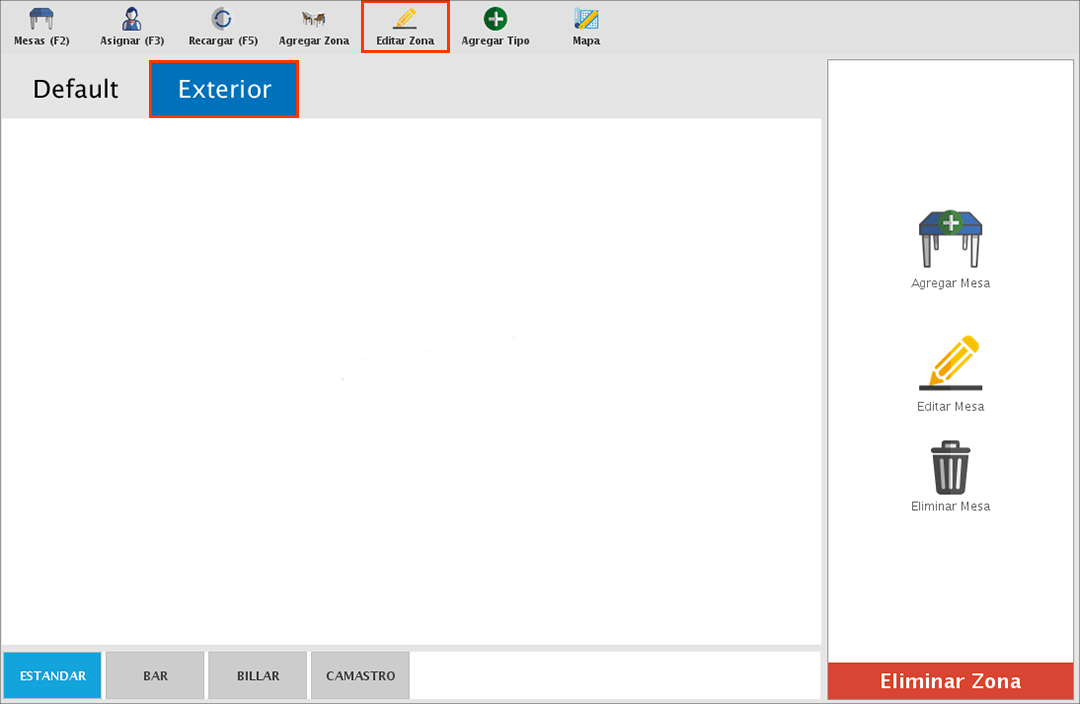The image size is (1080, 704).
Task: Click the Eliminar Mesa trash can icon
Action: (x=950, y=467)
